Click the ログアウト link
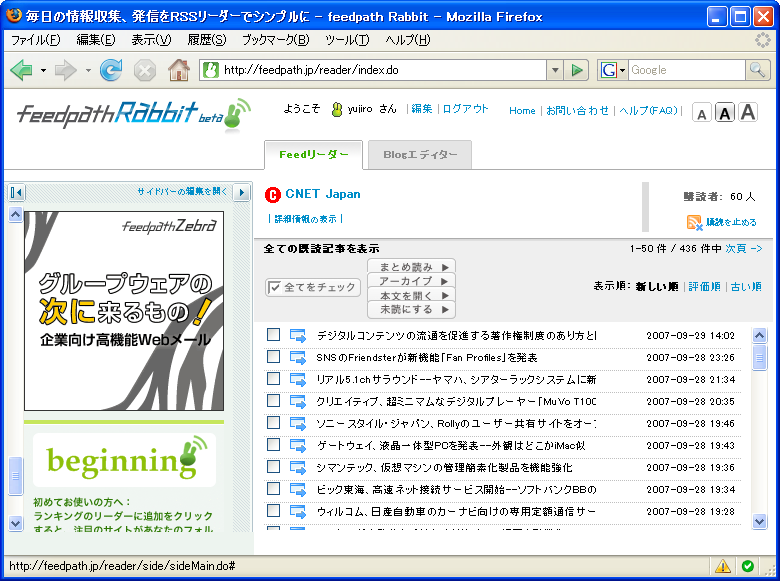Image resolution: width=780 pixels, height=581 pixels. point(466,109)
